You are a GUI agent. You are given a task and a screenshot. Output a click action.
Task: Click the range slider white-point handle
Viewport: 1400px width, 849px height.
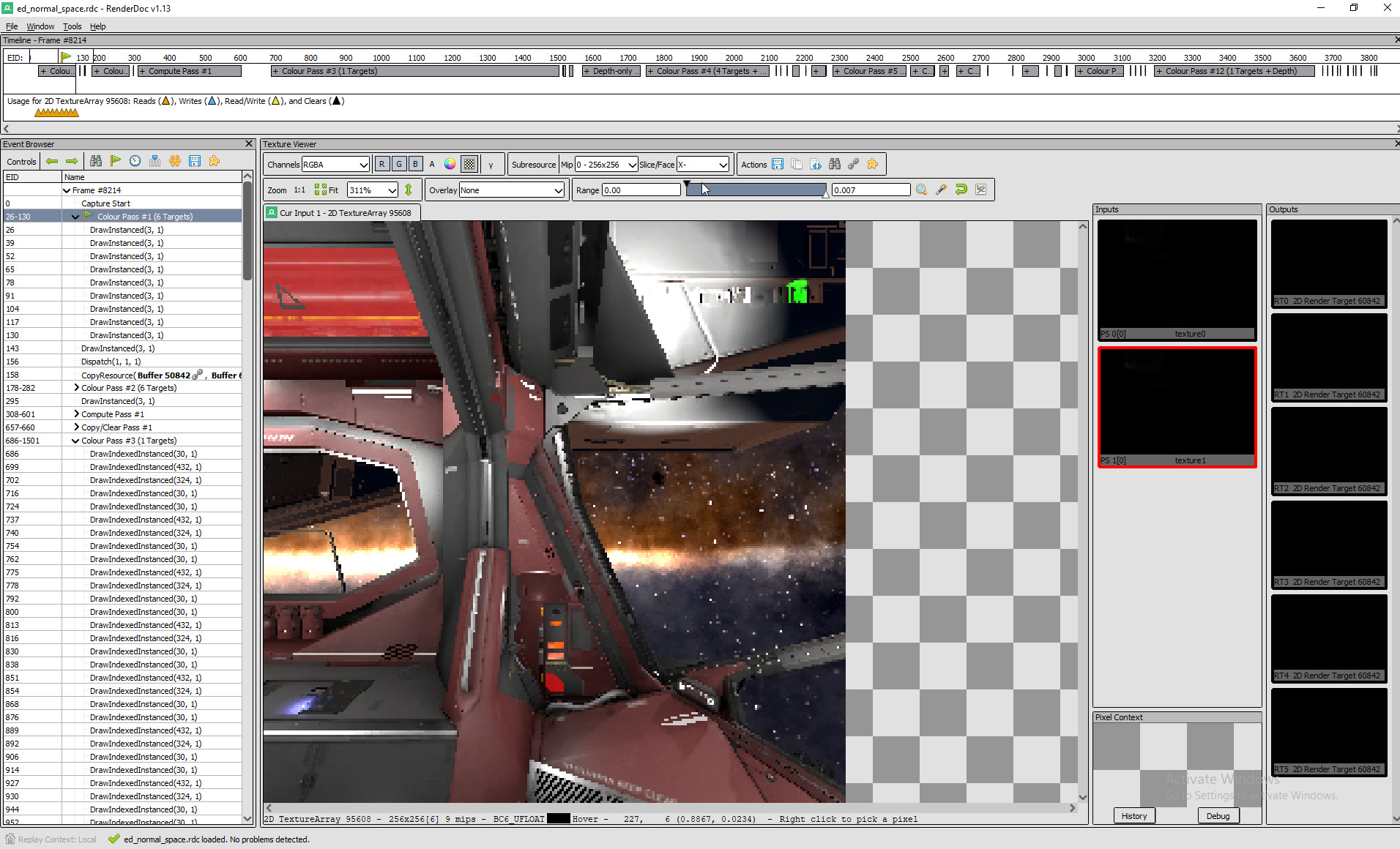[x=826, y=195]
